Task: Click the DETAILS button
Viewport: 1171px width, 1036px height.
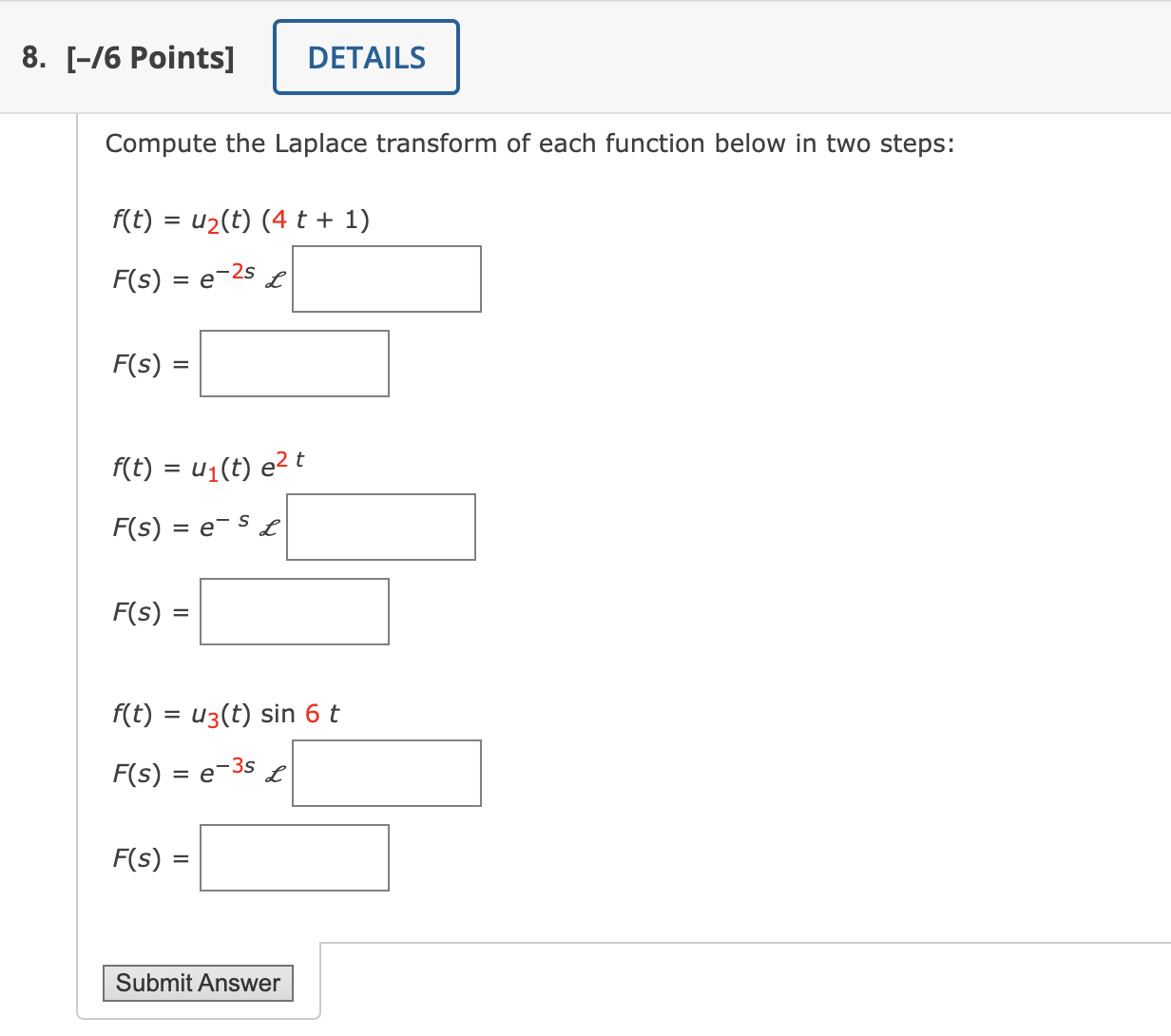Action: (x=365, y=56)
